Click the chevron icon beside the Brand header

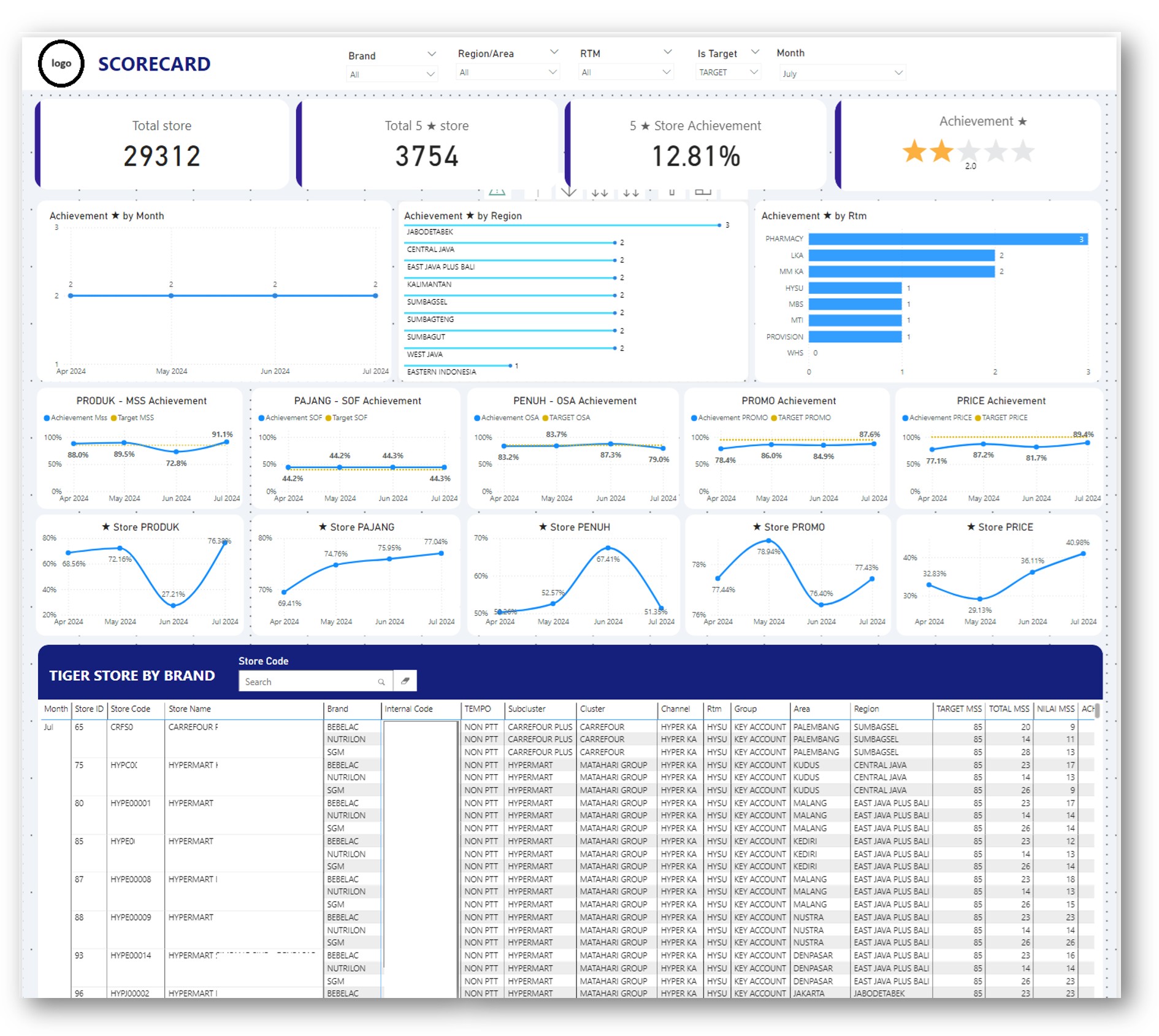pos(432,55)
